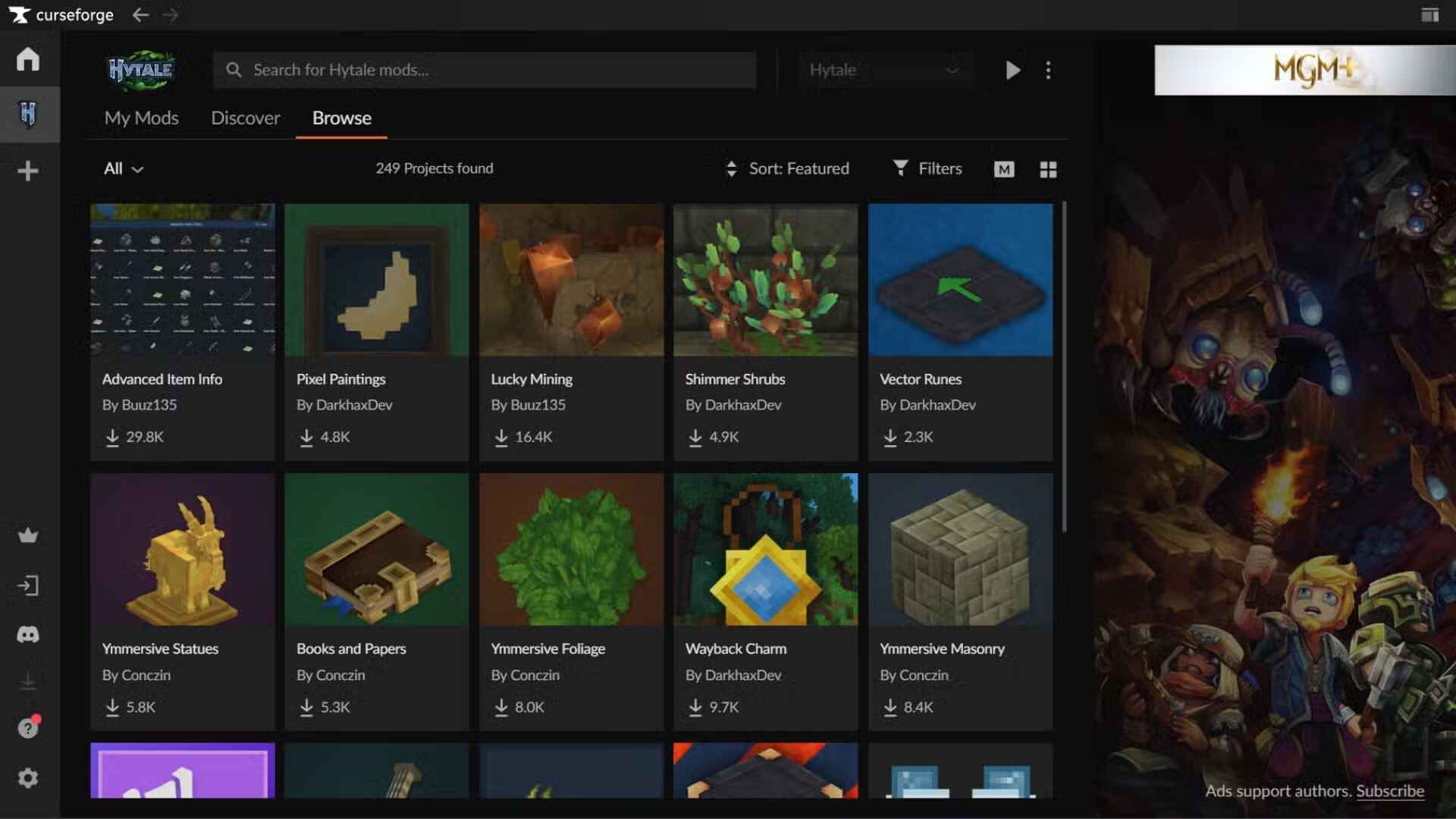
Task: Click the plus icon to add a game
Action: pyautogui.click(x=28, y=170)
